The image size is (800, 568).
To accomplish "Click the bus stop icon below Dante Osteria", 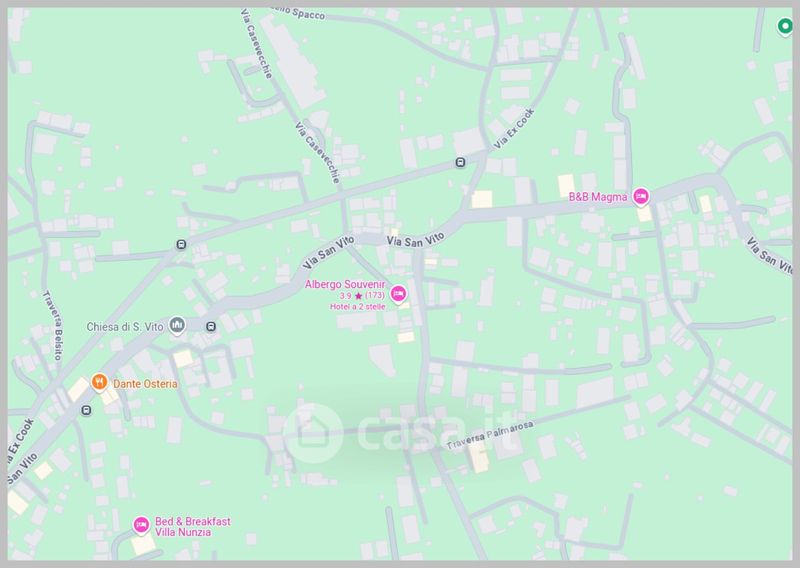I will (x=86, y=410).
